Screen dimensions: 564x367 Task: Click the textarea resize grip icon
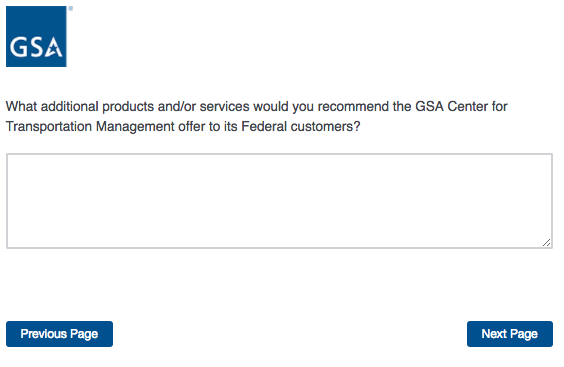pyautogui.click(x=546, y=243)
